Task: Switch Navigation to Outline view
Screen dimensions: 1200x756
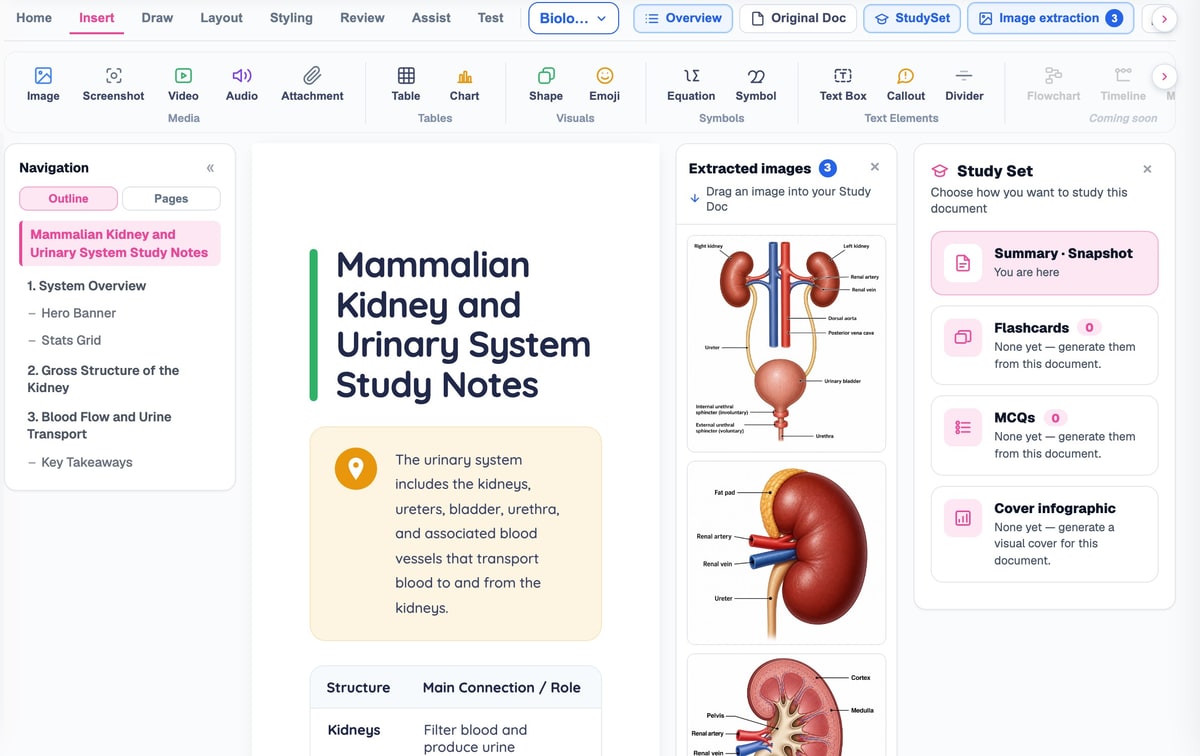Action: [68, 199]
